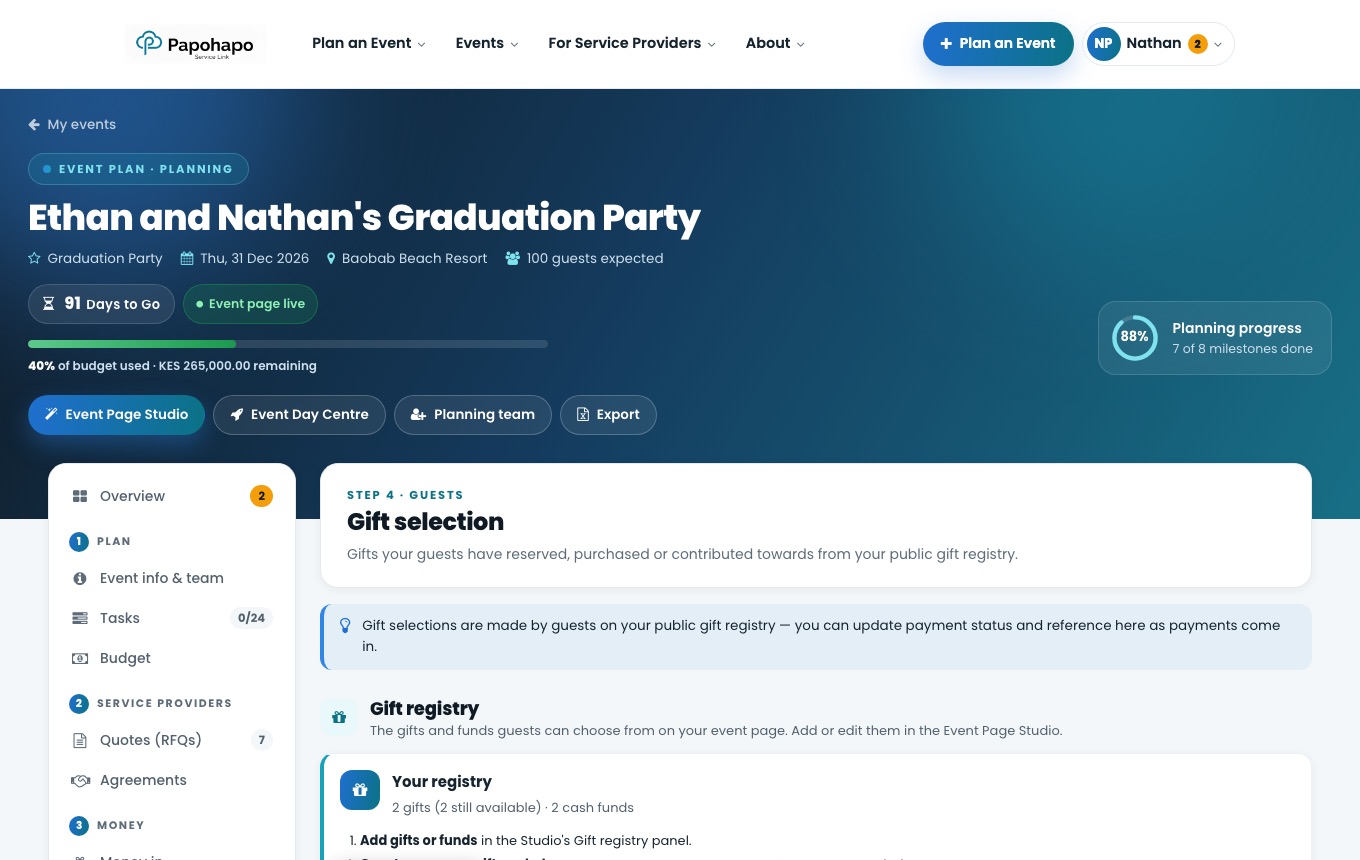This screenshot has height=860, width=1360.
Task: Click the star icon next to Graduation Party
Action: (35, 258)
